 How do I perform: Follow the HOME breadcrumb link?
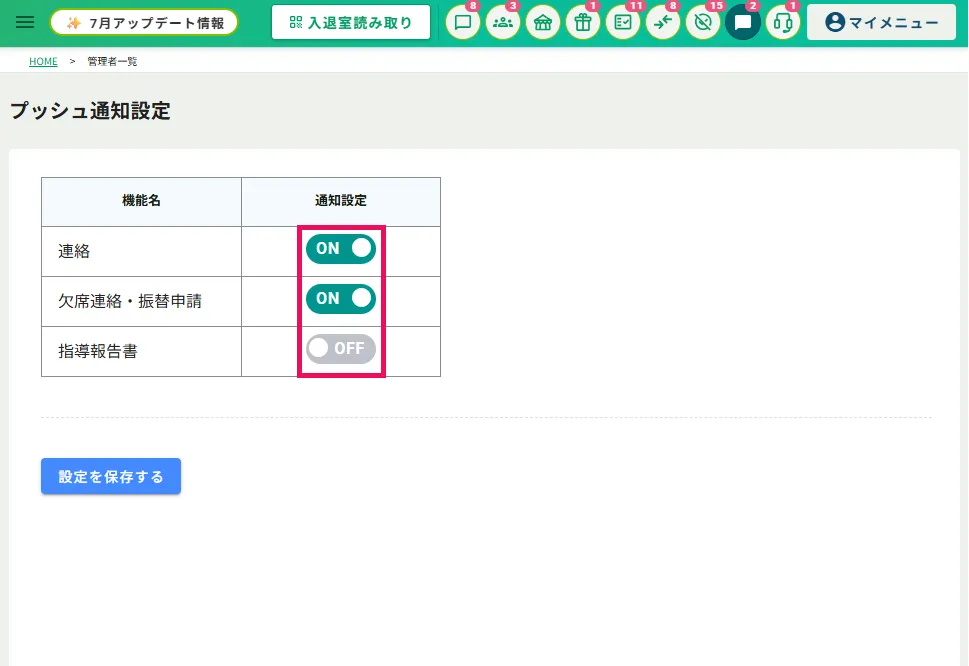[43, 61]
